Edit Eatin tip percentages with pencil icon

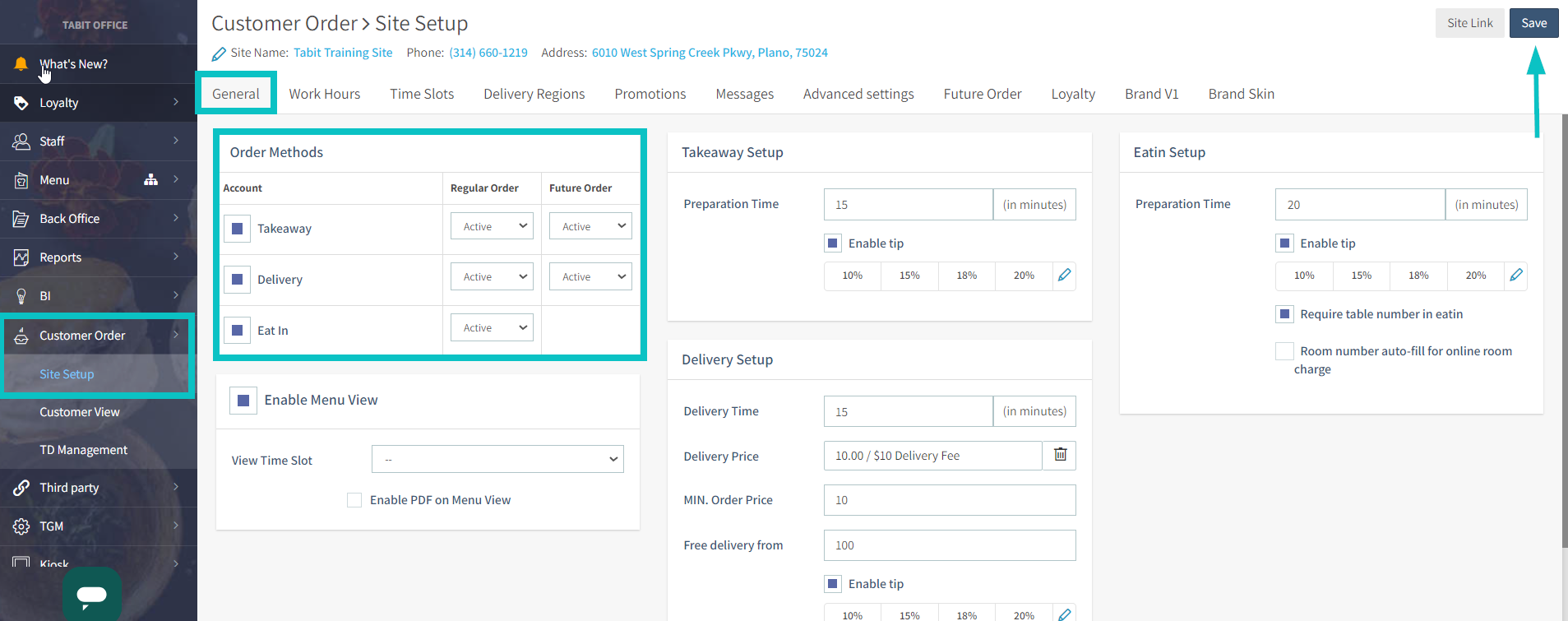(1516, 276)
